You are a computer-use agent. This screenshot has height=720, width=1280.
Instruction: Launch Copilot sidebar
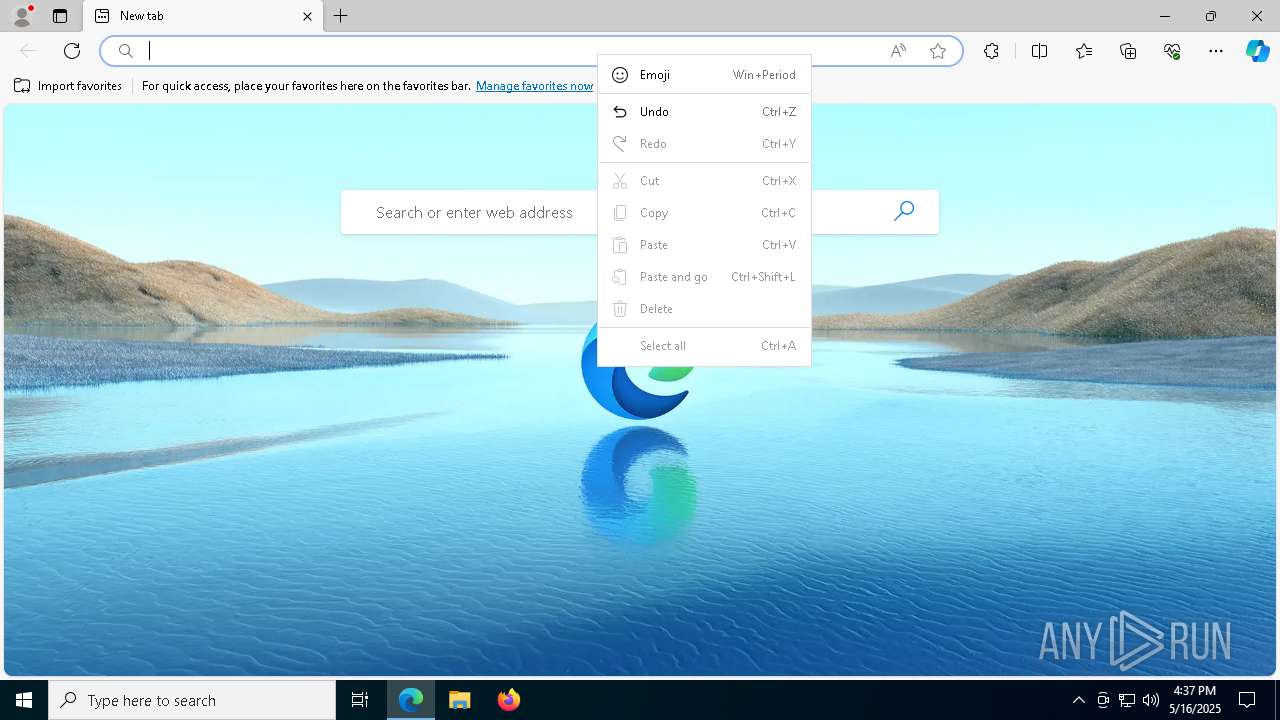(x=1257, y=51)
